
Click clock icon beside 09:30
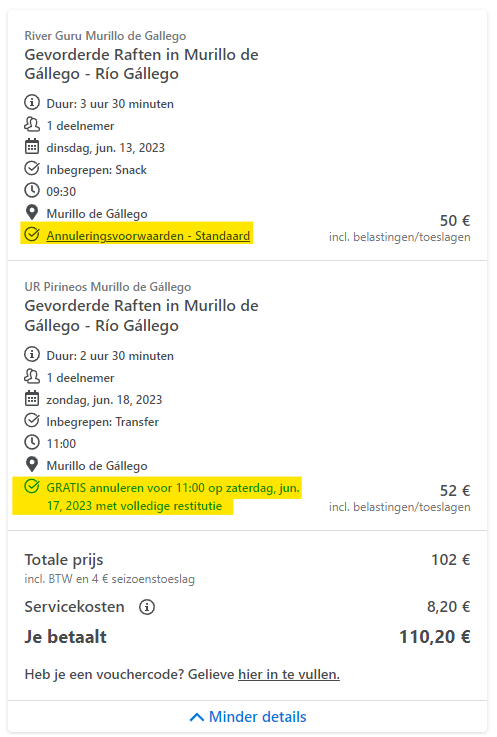click(32, 190)
